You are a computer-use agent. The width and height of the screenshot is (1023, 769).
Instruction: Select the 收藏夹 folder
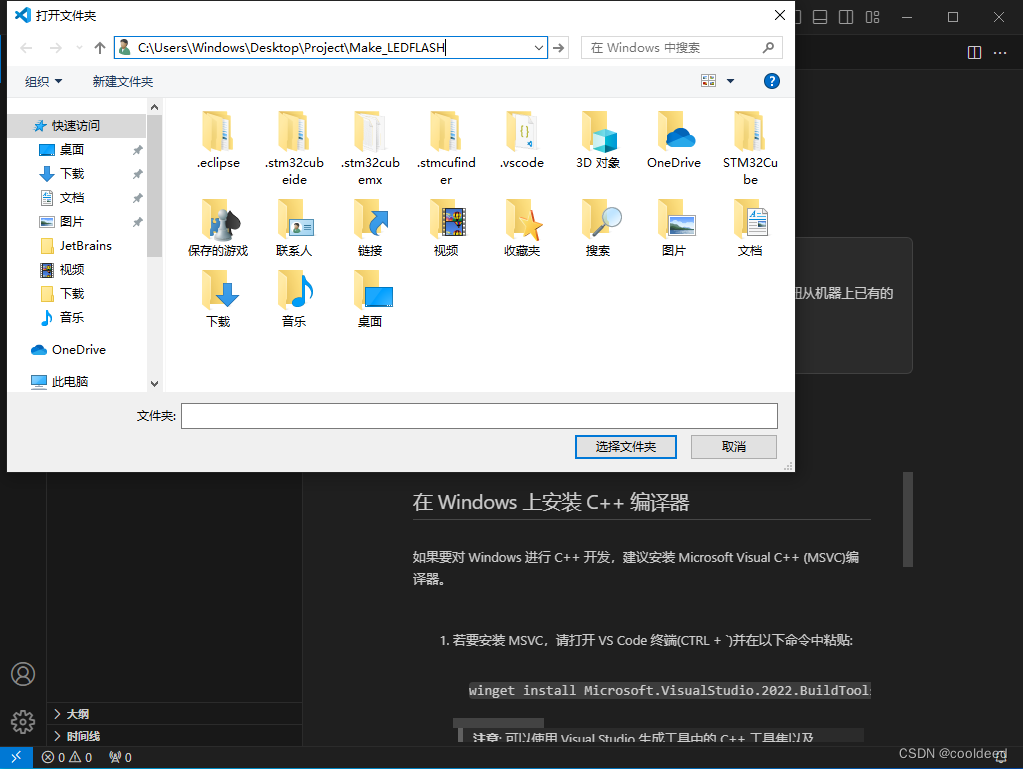coord(522,228)
